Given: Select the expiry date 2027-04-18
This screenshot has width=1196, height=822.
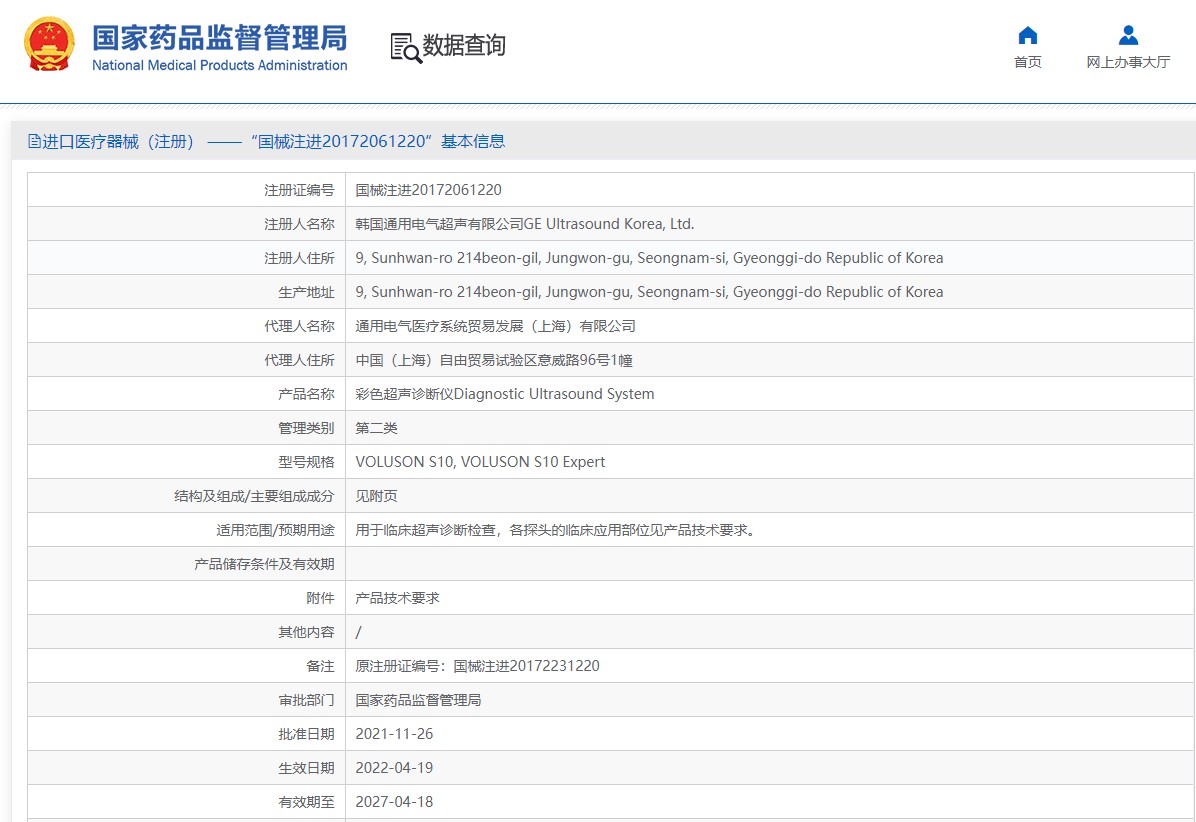Looking at the screenshot, I should (394, 802).
